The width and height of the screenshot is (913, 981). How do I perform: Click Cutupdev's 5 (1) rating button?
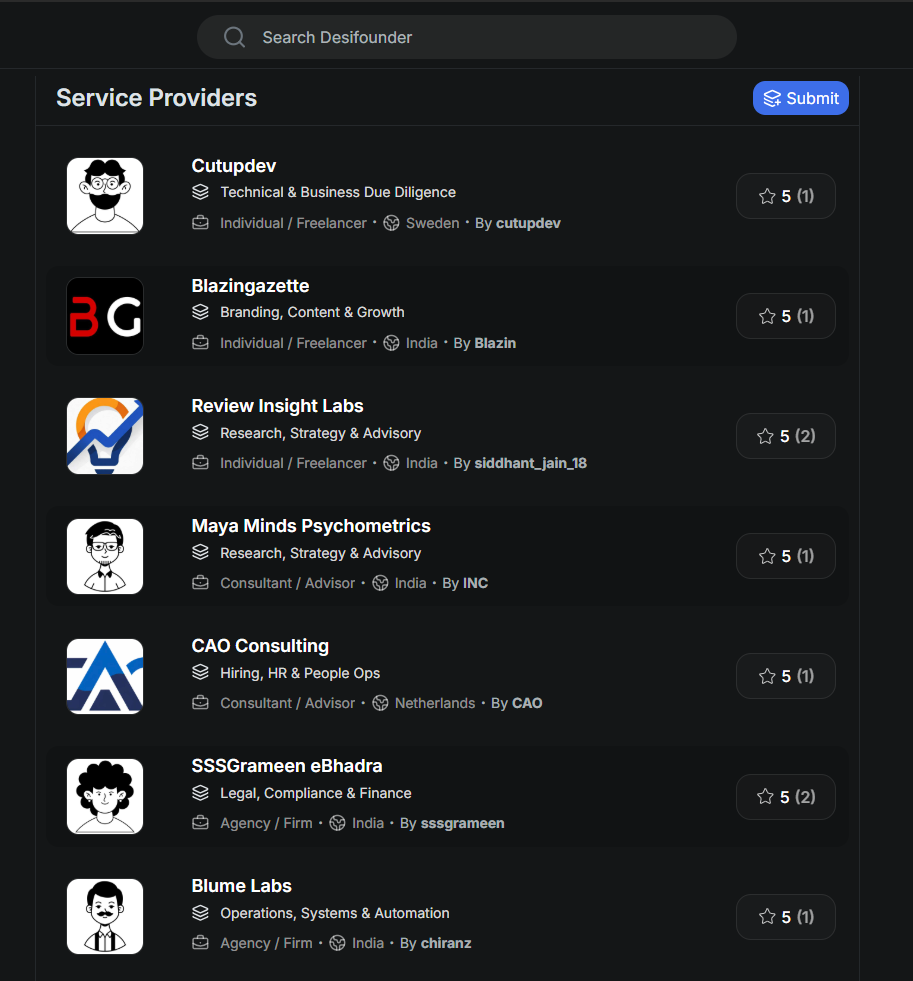coord(786,196)
